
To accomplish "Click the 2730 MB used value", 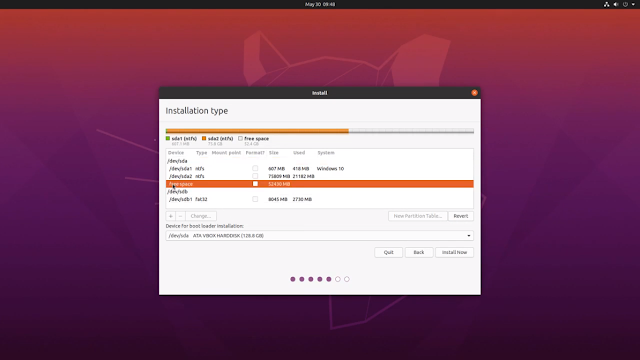I will coord(302,199).
